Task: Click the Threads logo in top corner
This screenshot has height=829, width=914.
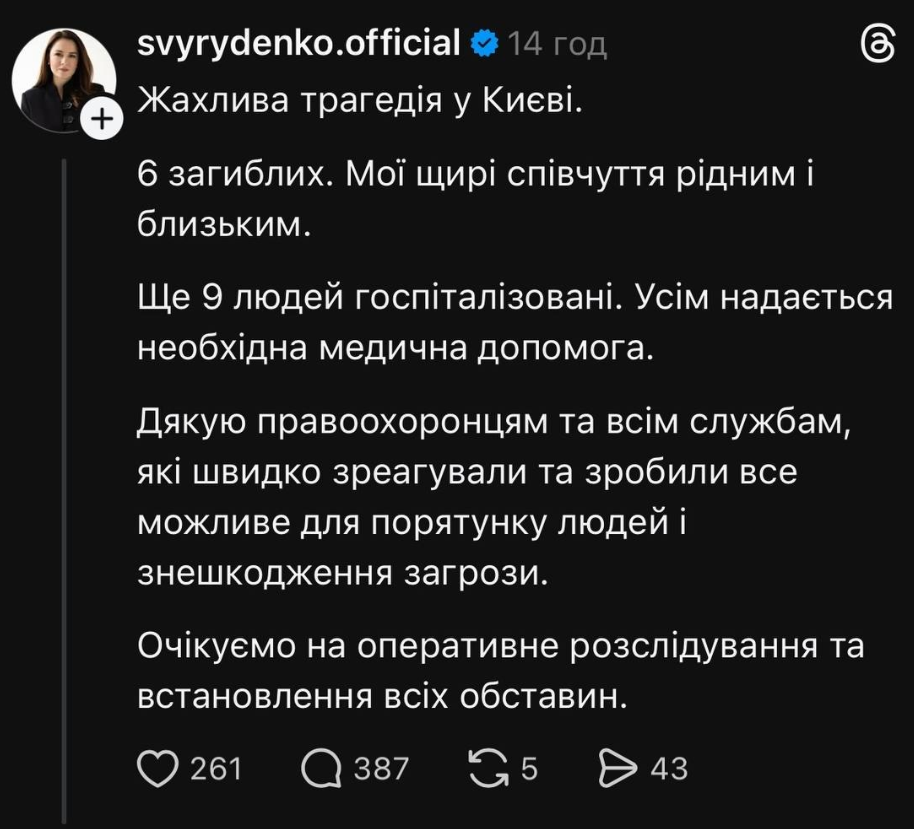Action: [x=877, y=45]
